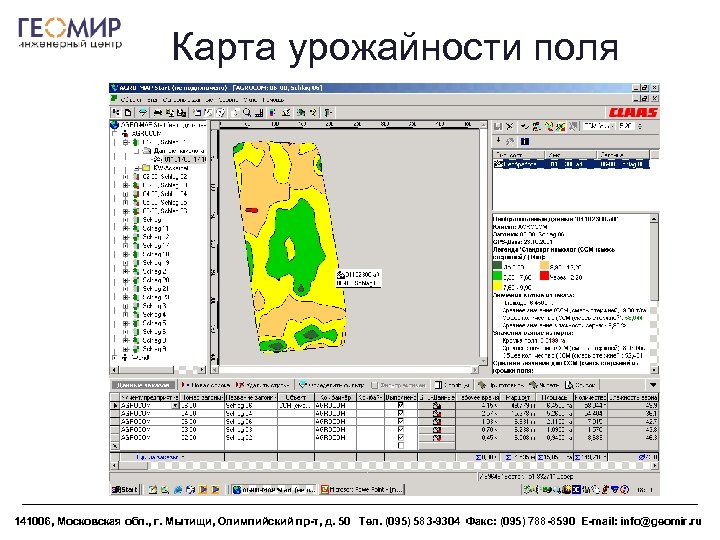Image resolution: width=720 pixels, height=540 pixels.
Task: Click the dark green legend swatch
Action: (x=497, y=265)
